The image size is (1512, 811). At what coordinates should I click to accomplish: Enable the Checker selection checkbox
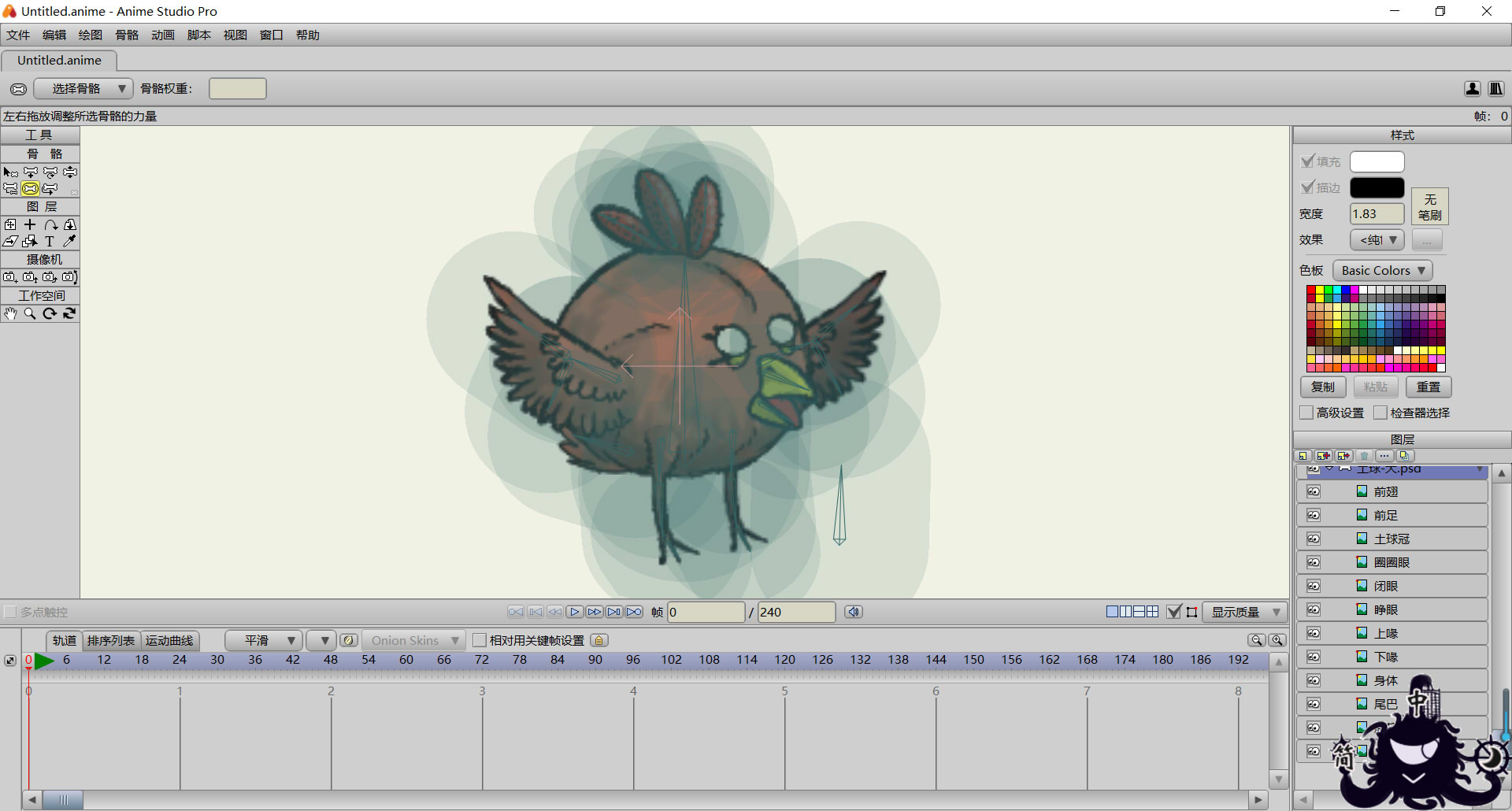tap(1380, 413)
